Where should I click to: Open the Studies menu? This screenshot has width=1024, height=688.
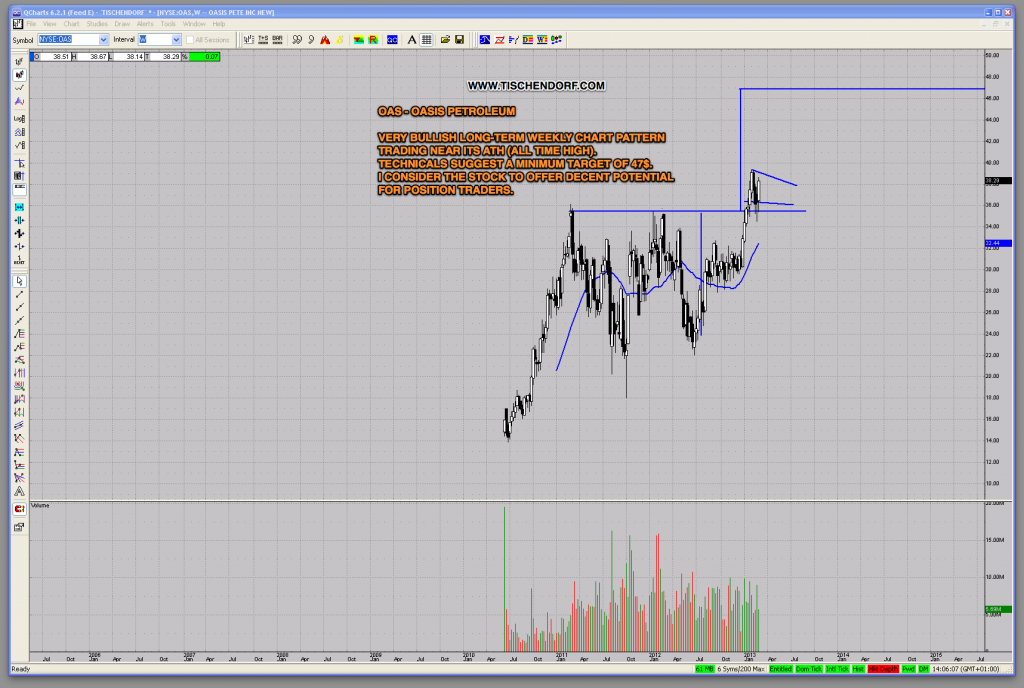(95, 24)
